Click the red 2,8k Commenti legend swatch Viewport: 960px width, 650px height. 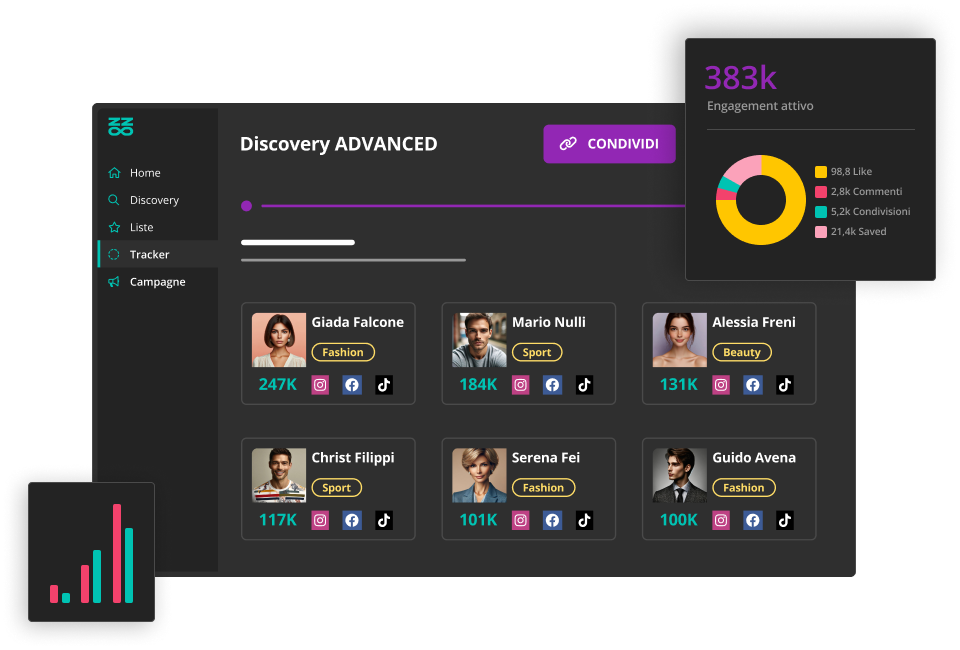click(821, 192)
